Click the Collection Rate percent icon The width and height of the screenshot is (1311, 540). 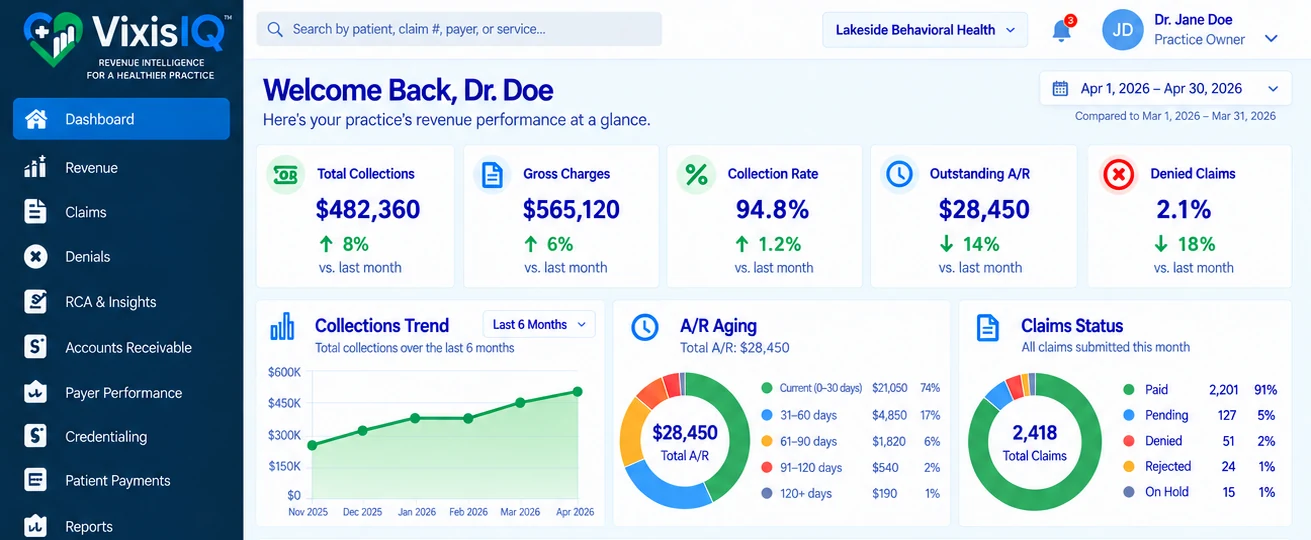point(696,174)
